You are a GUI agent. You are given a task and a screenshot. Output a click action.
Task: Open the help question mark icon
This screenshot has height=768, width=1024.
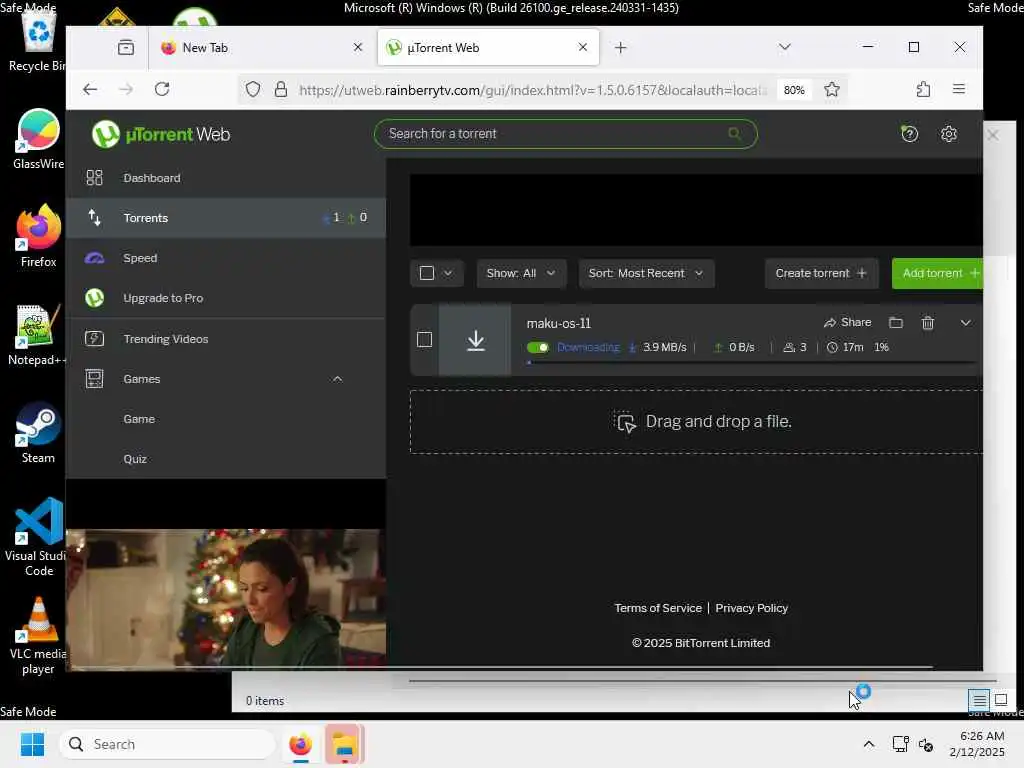[909, 134]
